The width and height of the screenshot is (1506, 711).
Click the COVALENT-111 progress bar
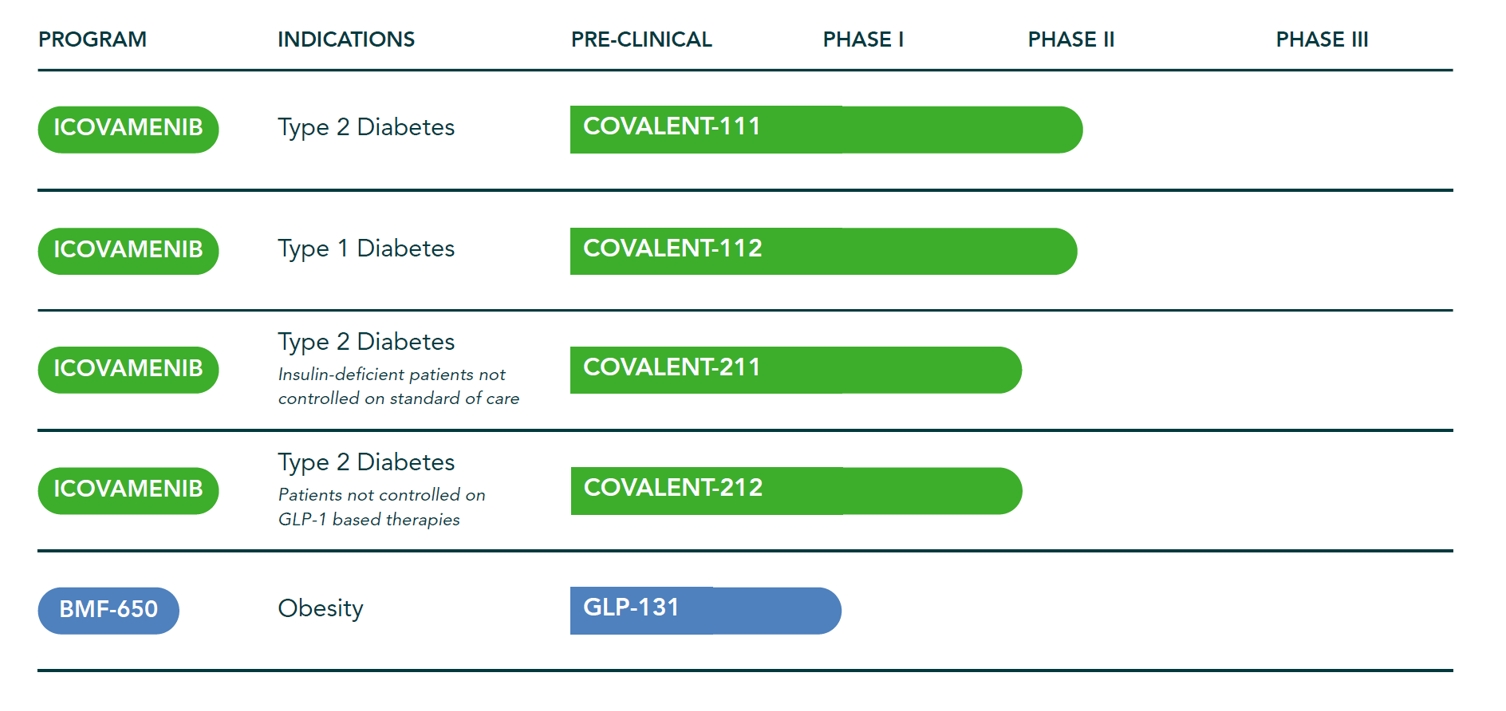point(825,129)
